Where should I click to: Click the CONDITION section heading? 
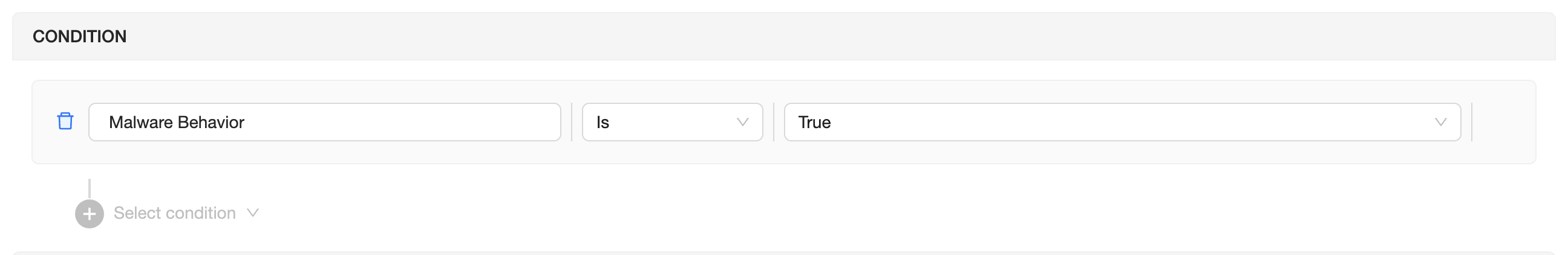pyautogui.click(x=80, y=36)
